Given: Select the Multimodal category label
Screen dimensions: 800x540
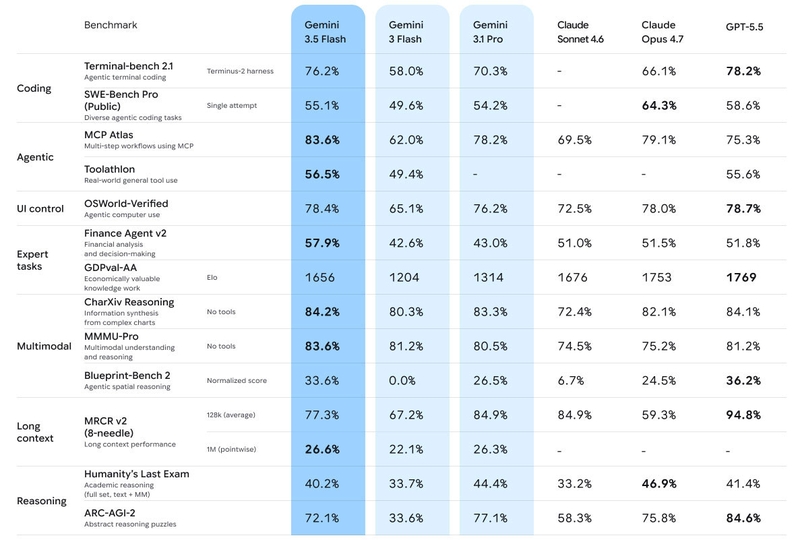Looking at the screenshot, I should 44,346.
